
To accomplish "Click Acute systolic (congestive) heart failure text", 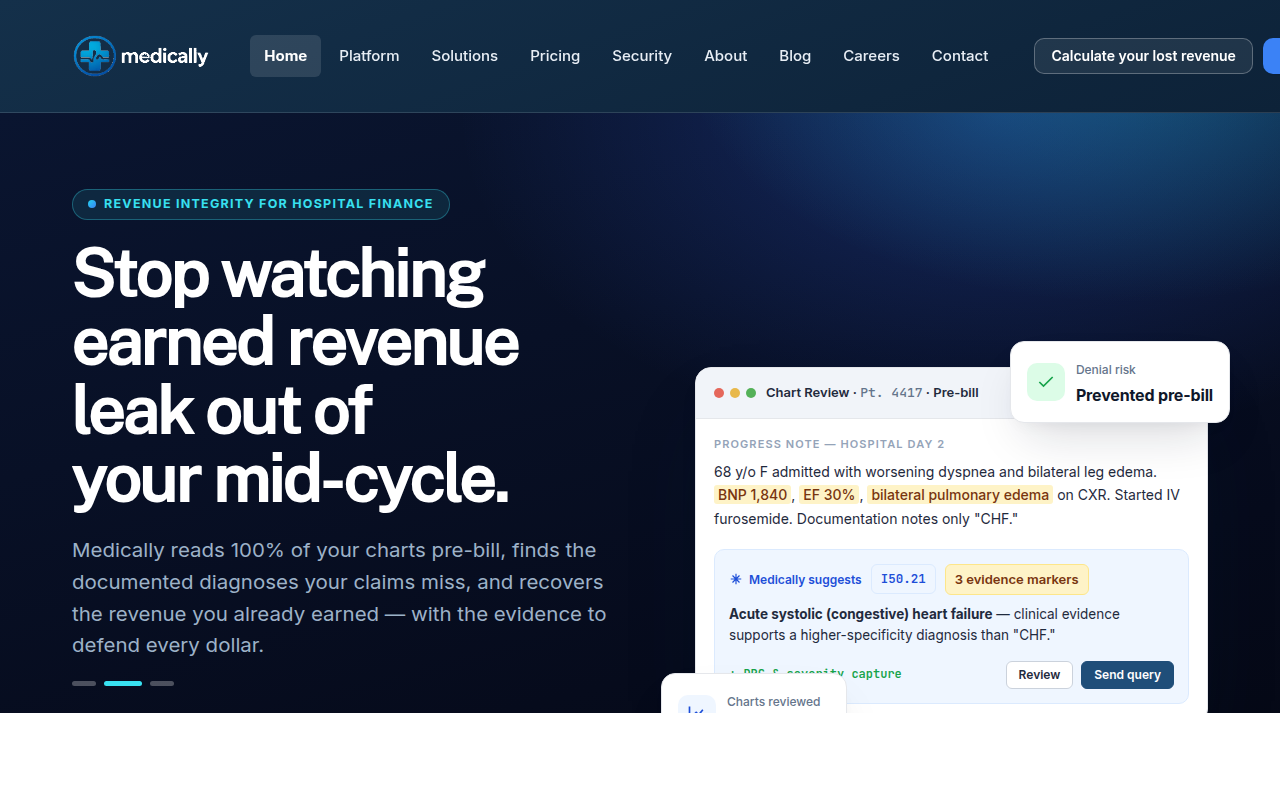I will (x=861, y=614).
